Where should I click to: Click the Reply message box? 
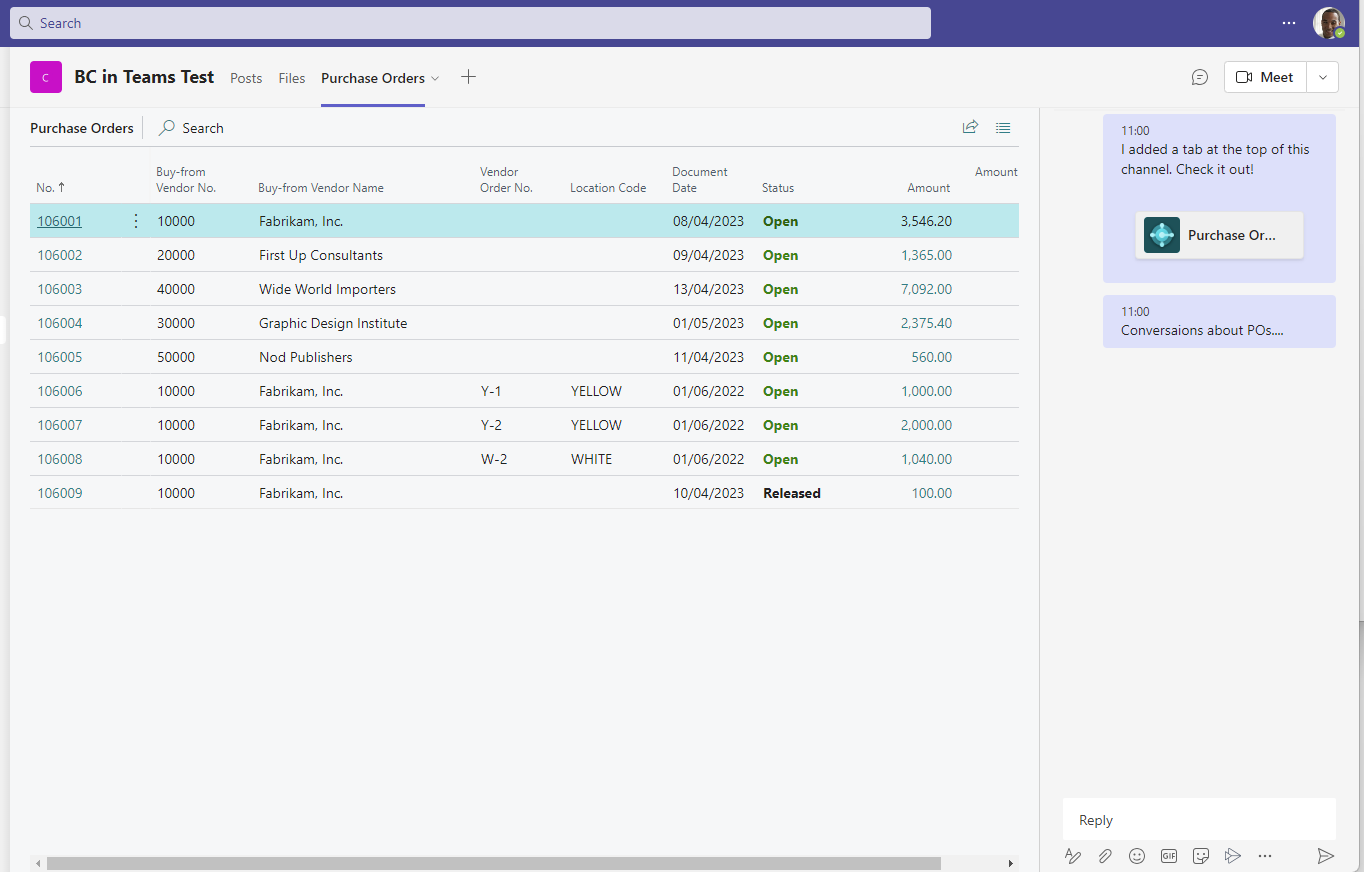[x=1199, y=820]
